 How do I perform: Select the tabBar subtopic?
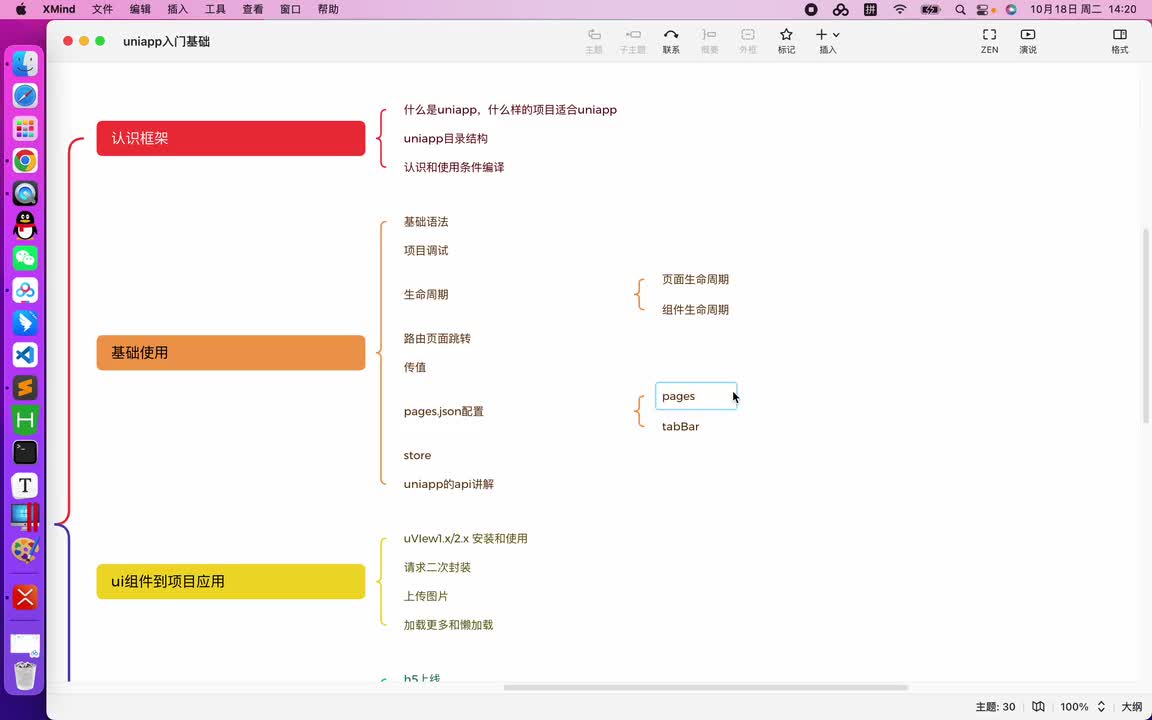click(680, 426)
